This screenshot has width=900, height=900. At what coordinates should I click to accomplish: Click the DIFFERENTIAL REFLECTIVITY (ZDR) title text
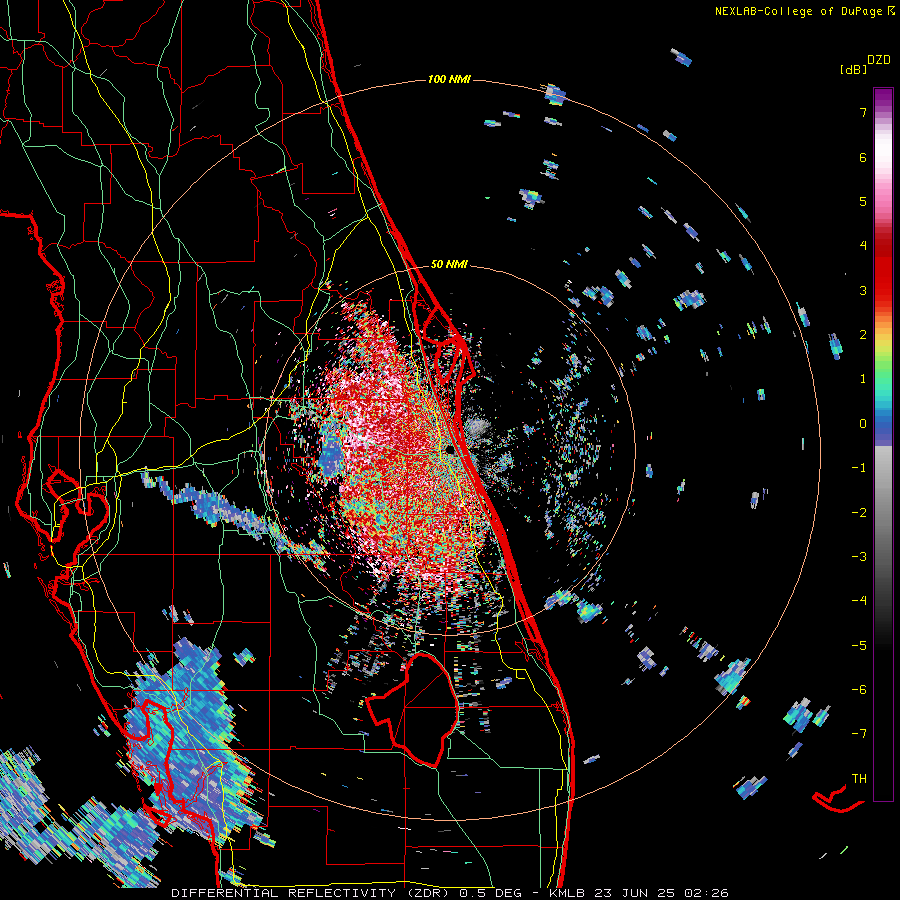312,893
